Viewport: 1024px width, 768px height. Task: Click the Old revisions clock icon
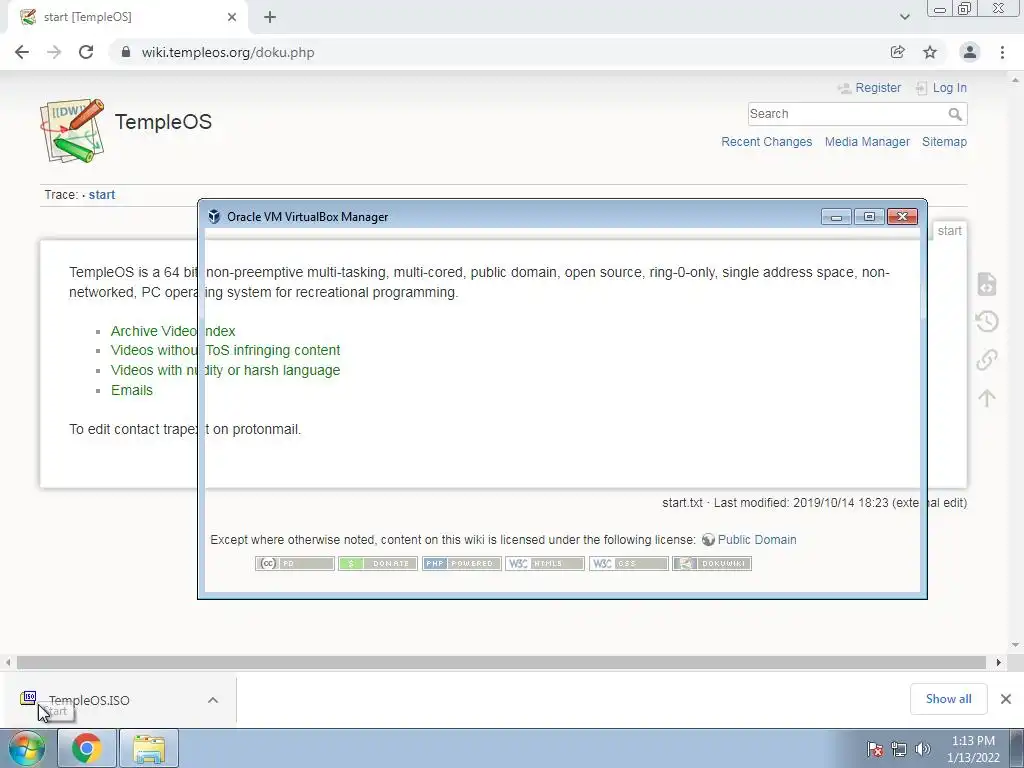point(987,321)
